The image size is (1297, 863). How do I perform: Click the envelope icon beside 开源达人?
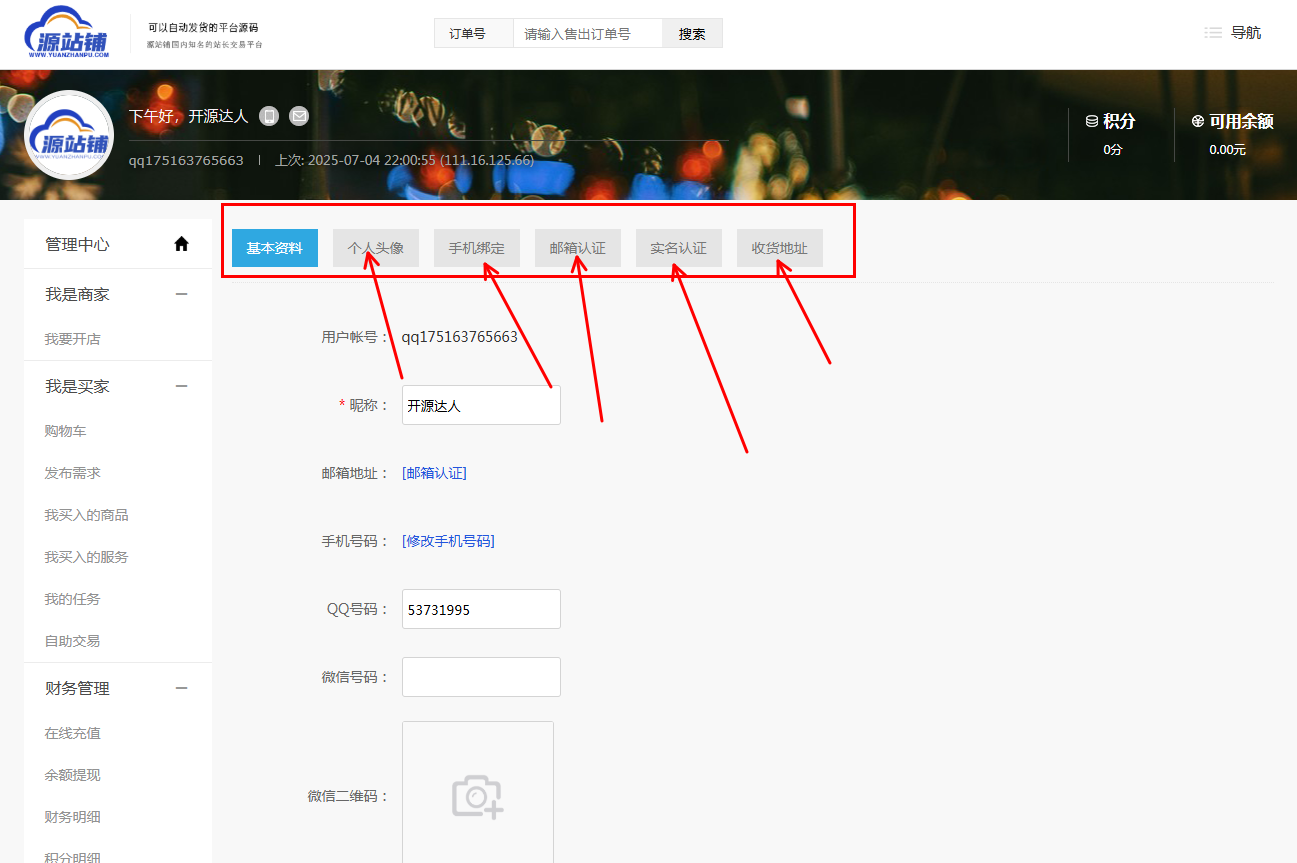tap(299, 116)
